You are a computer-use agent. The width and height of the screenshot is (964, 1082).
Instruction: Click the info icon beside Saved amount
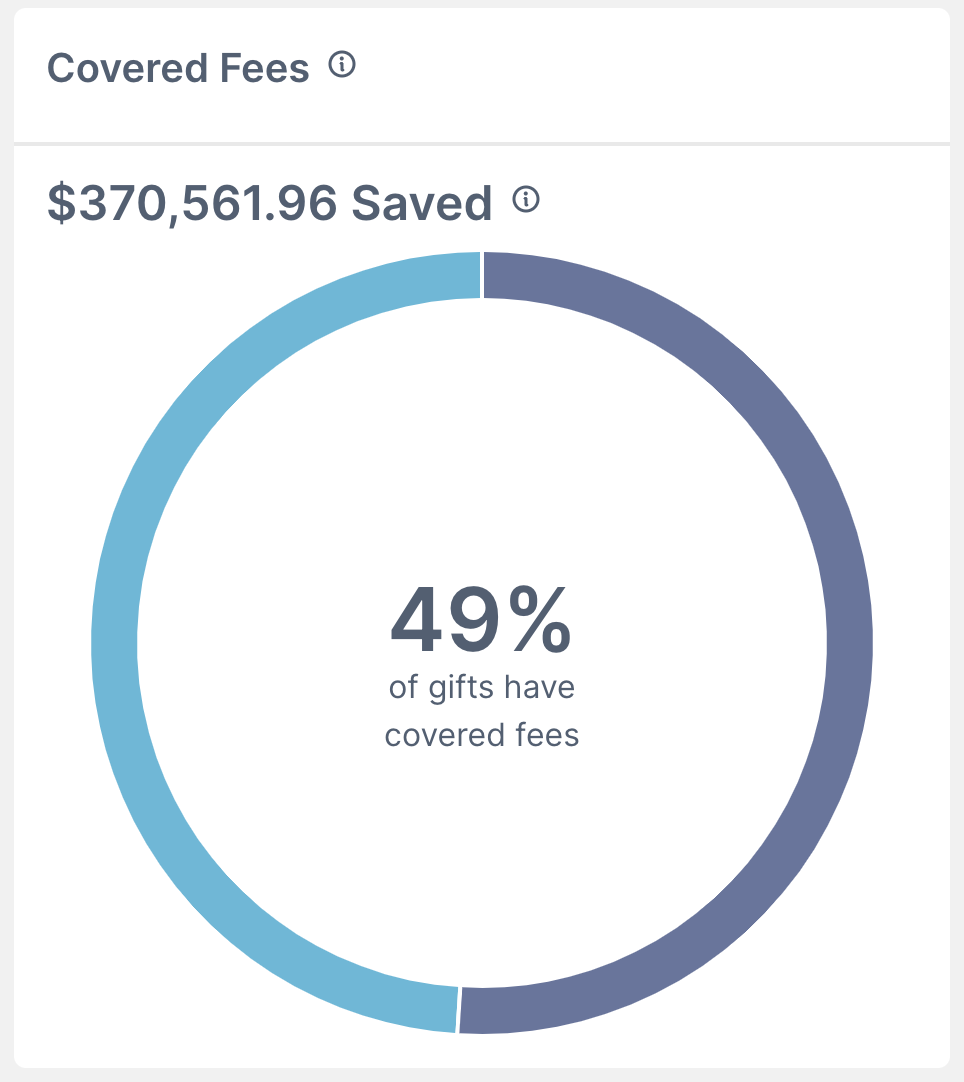(526, 199)
